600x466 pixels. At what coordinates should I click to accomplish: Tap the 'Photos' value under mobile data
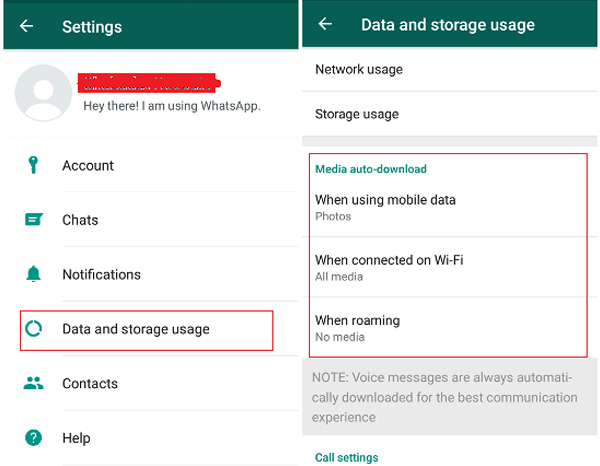(x=333, y=216)
